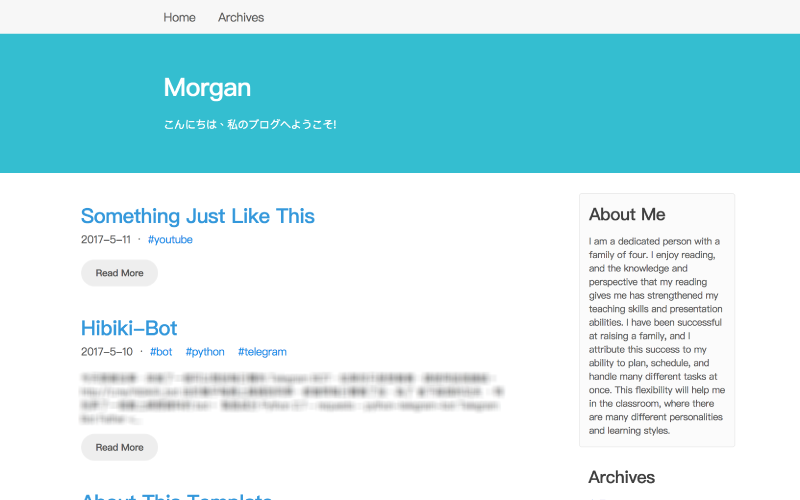The width and height of the screenshot is (800, 500).
Task: Filter posts by the #bot tag
Action: pyautogui.click(x=161, y=352)
